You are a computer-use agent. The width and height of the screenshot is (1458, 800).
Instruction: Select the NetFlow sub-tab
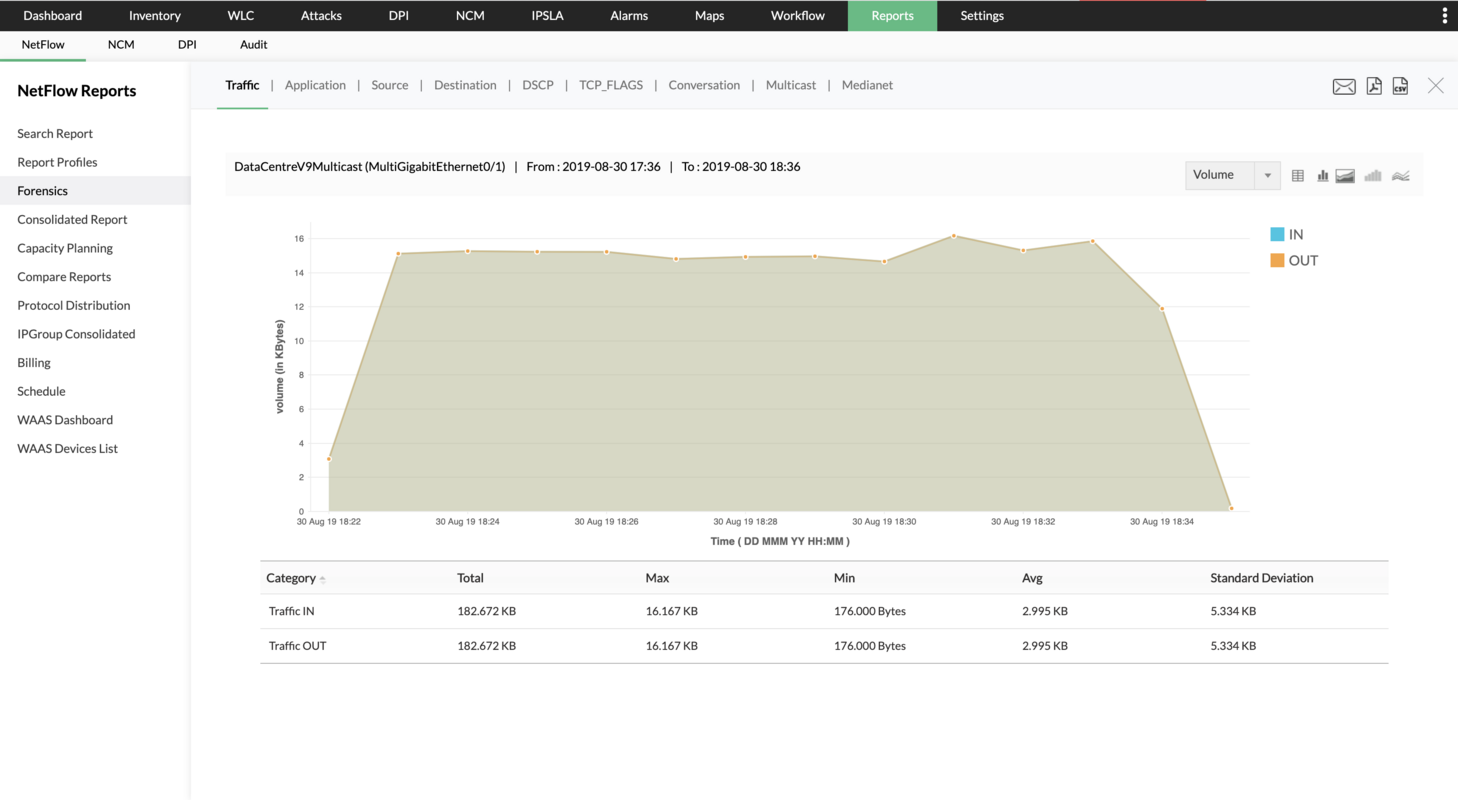coord(43,45)
